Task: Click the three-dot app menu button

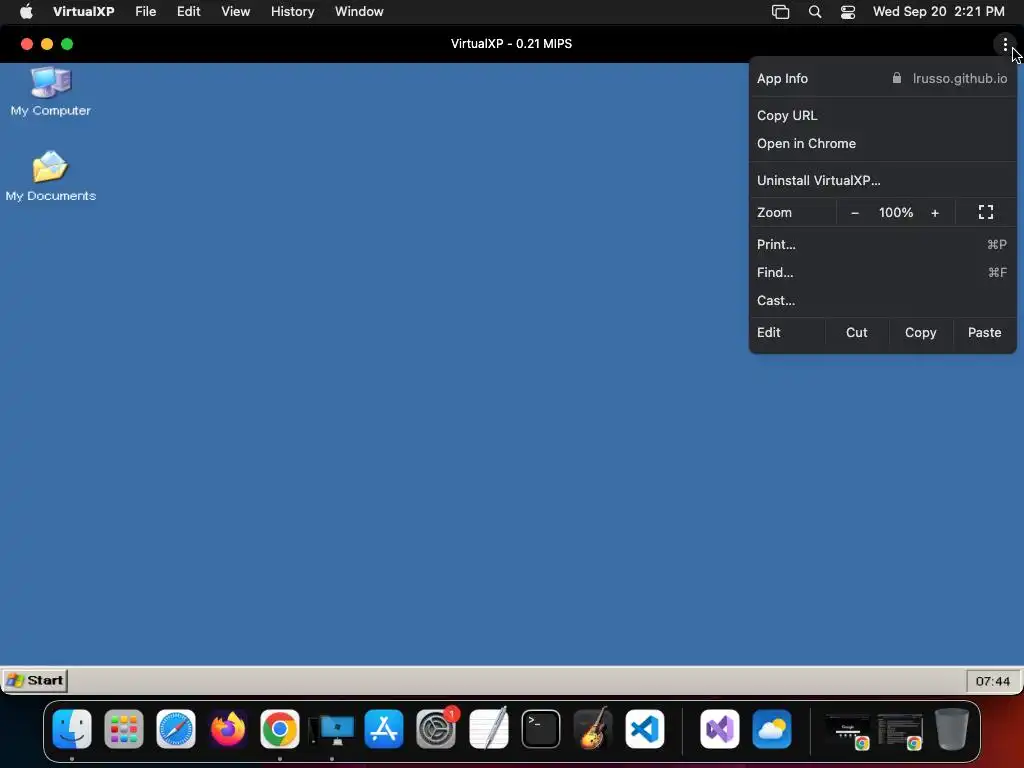Action: 1005,44
